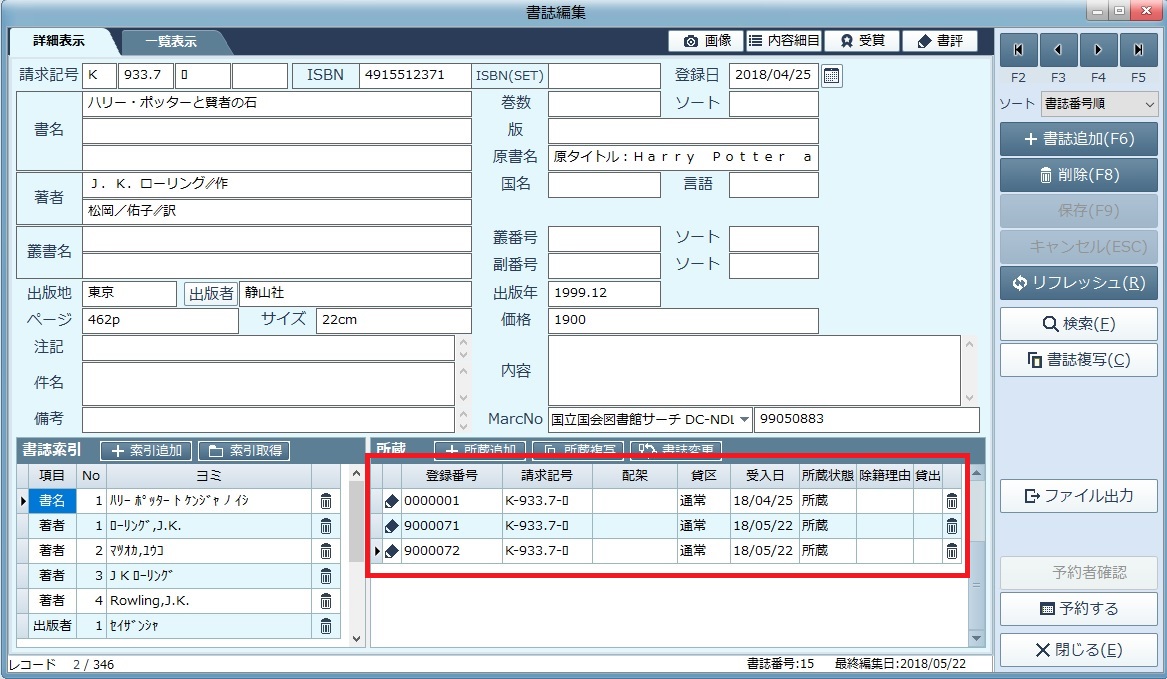Open the 検索(F) search button
The width and height of the screenshot is (1167, 679).
coord(1078,324)
